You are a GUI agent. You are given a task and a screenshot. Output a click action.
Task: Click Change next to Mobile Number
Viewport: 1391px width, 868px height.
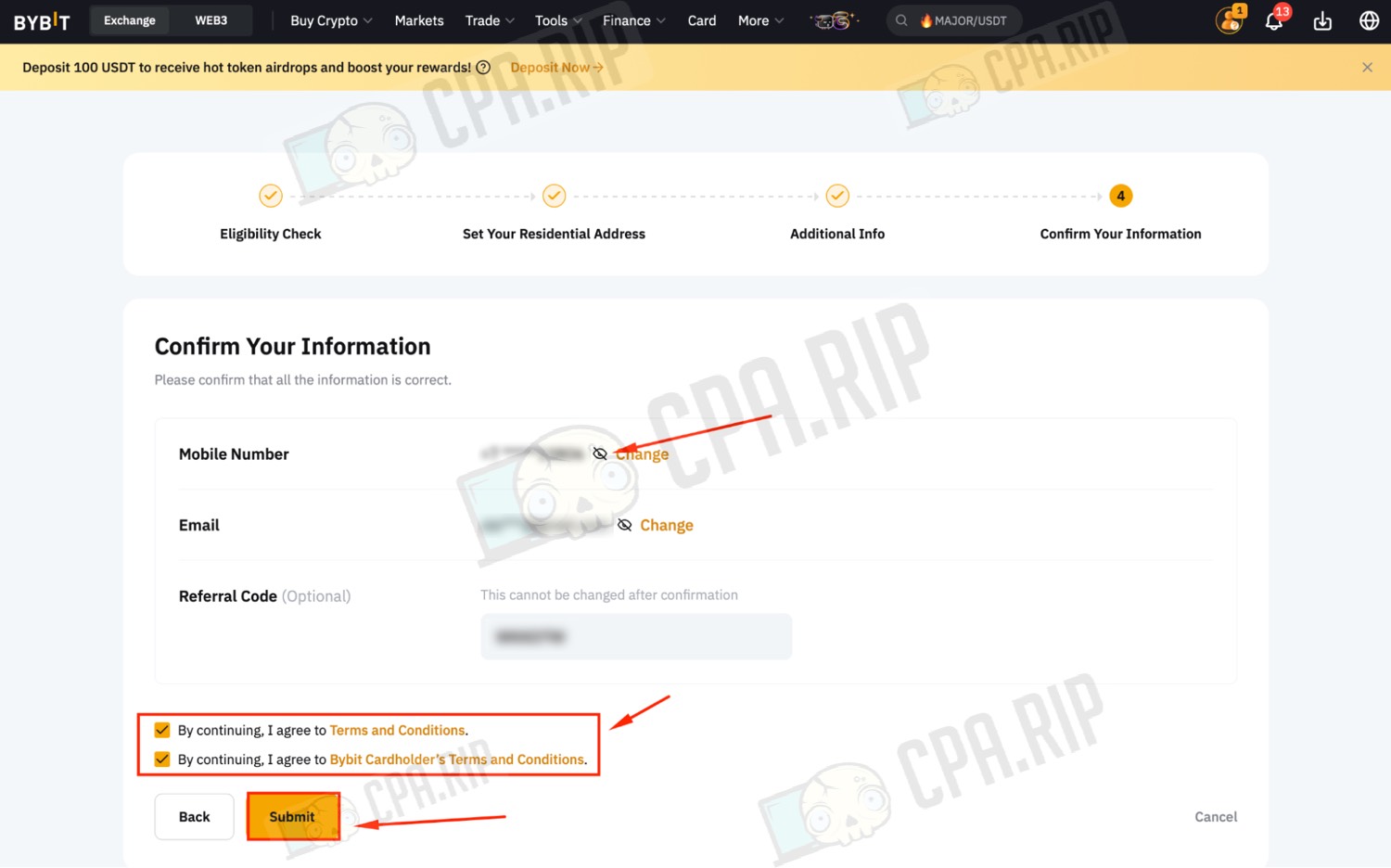click(x=642, y=453)
